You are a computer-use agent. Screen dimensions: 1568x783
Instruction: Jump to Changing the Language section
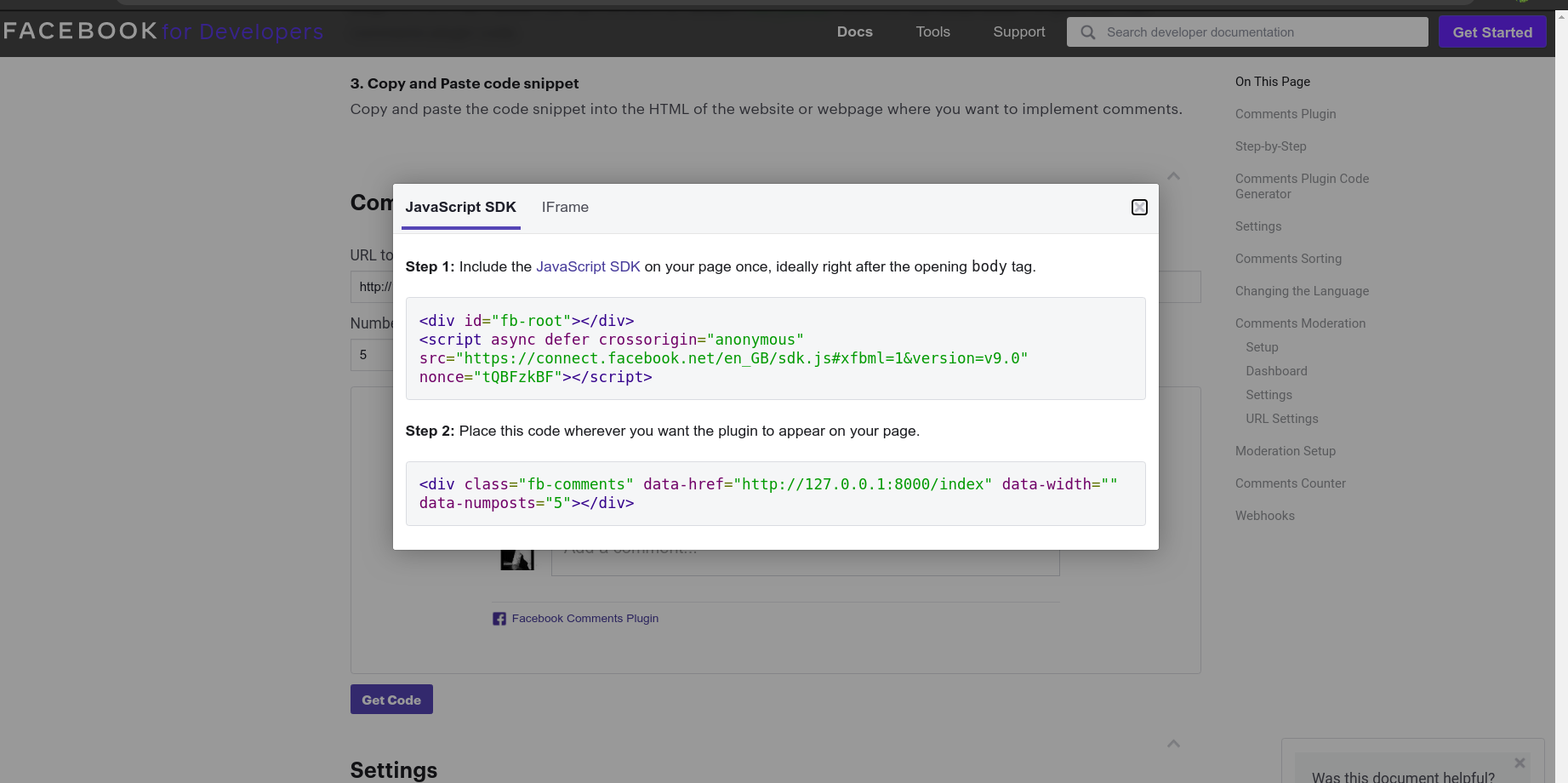1302,291
